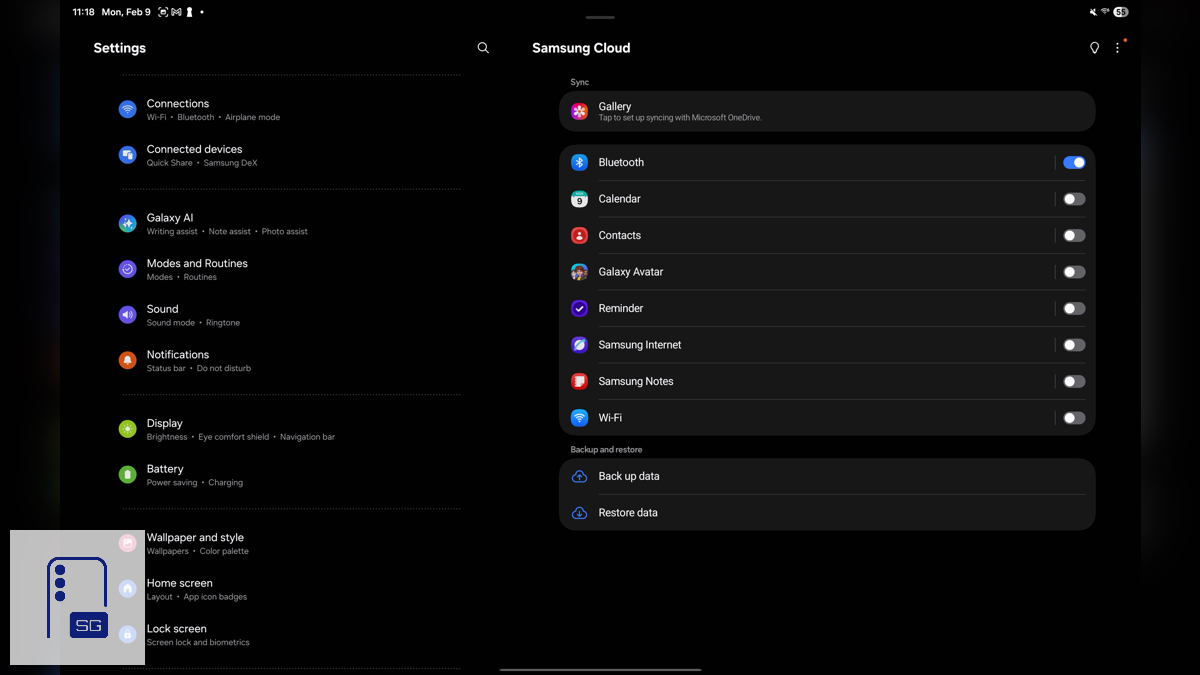The height and width of the screenshot is (675, 1200).
Task: Click the Sound speaker icon
Action: pos(128,315)
